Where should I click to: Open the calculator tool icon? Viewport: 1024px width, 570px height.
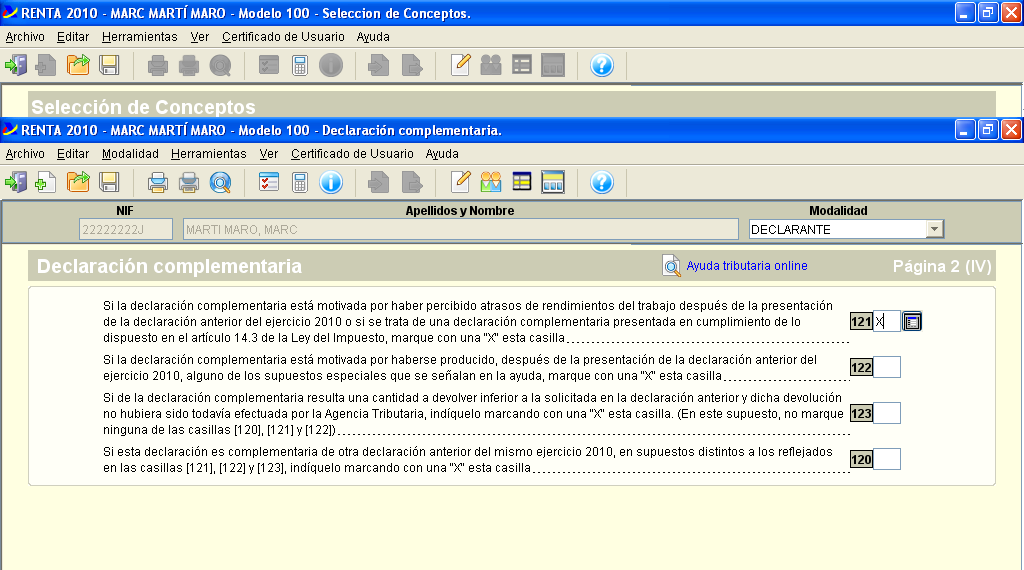pyautogui.click(x=299, y=182)
